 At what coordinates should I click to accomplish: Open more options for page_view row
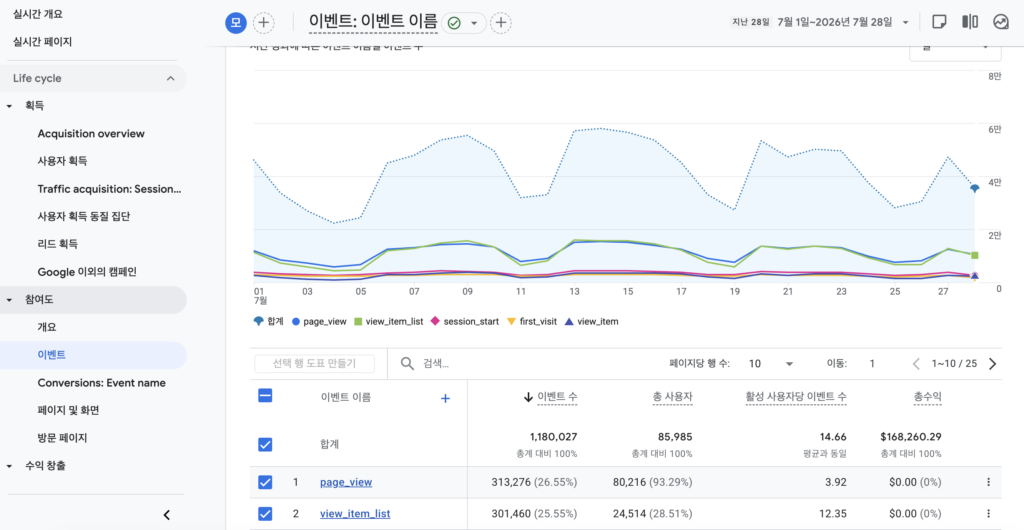[988, 482]
